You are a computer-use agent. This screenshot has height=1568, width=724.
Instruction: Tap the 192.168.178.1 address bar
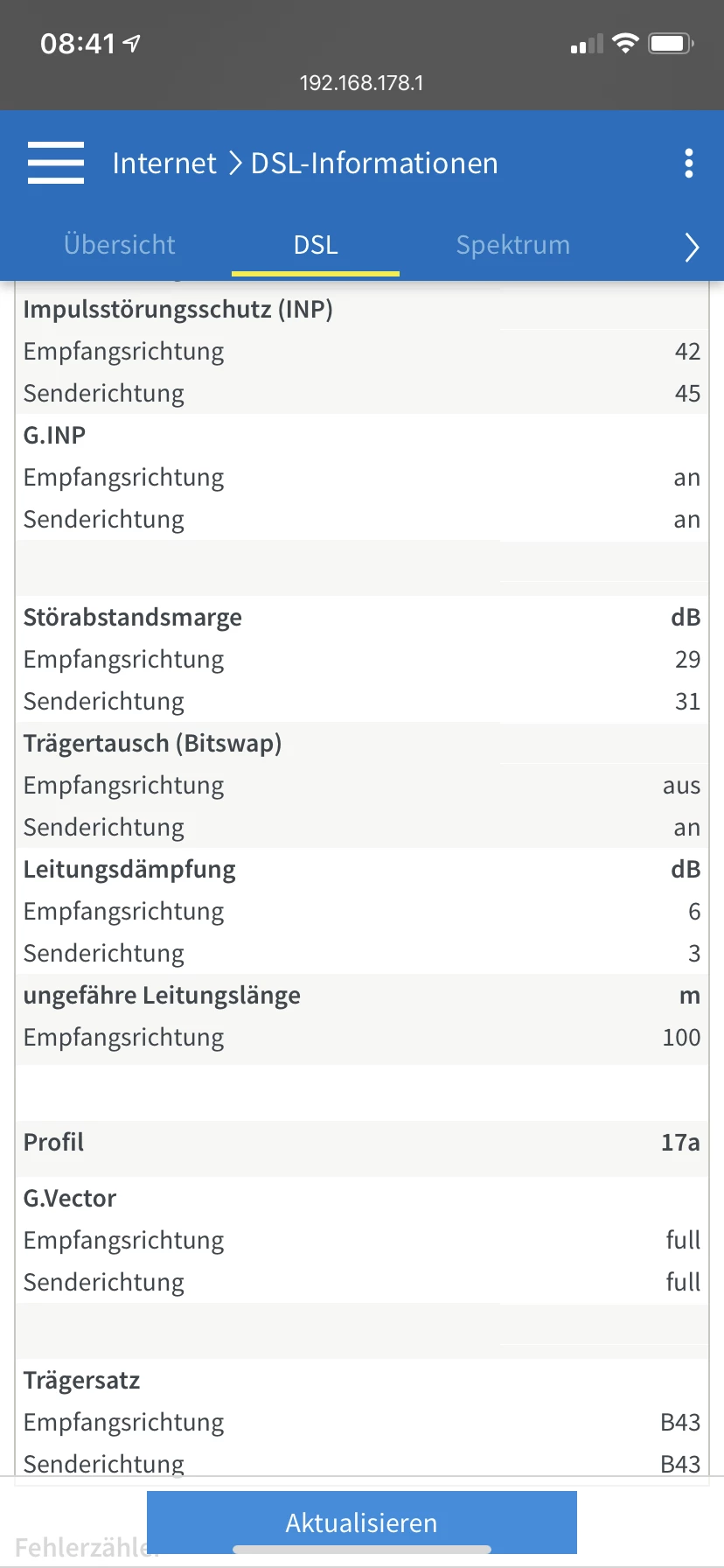click(x=361, y=83)
